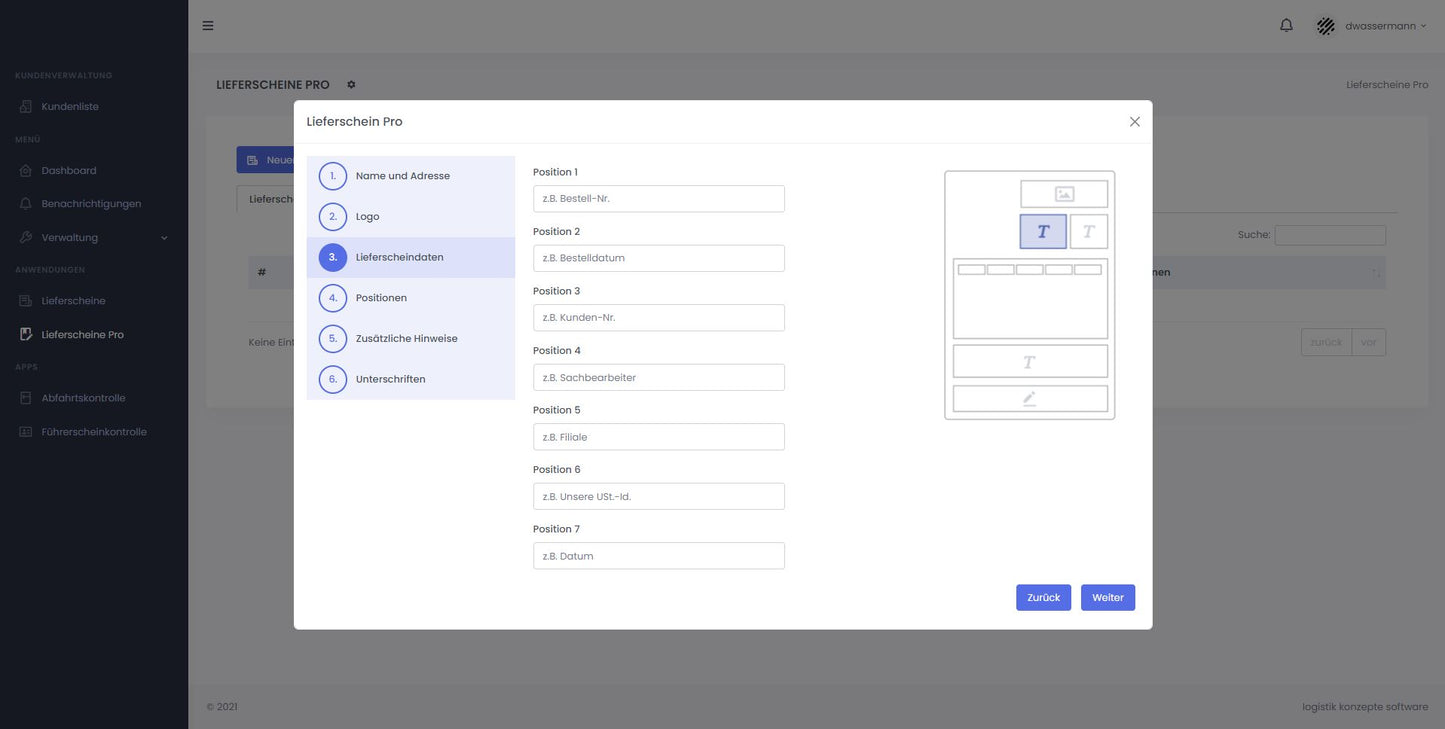Click the Dashboard home icon
The height and width of the screenshot is (729, 1445).
point(26,171)
